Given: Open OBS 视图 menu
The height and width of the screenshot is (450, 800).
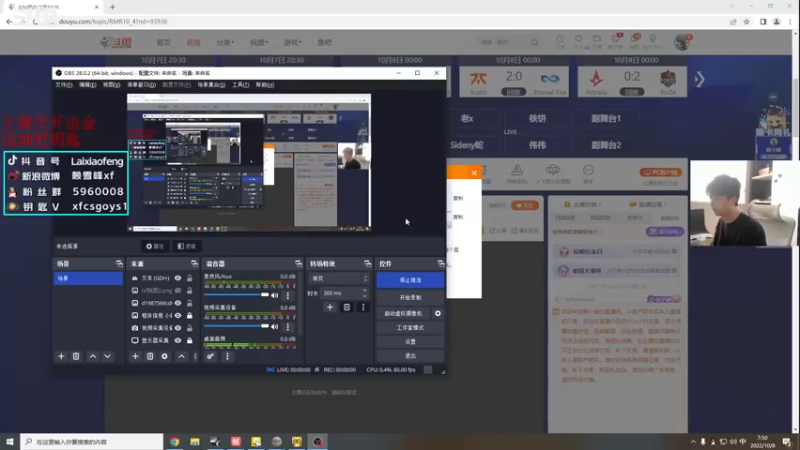Looking at the screenshot, I should point(111,85).
